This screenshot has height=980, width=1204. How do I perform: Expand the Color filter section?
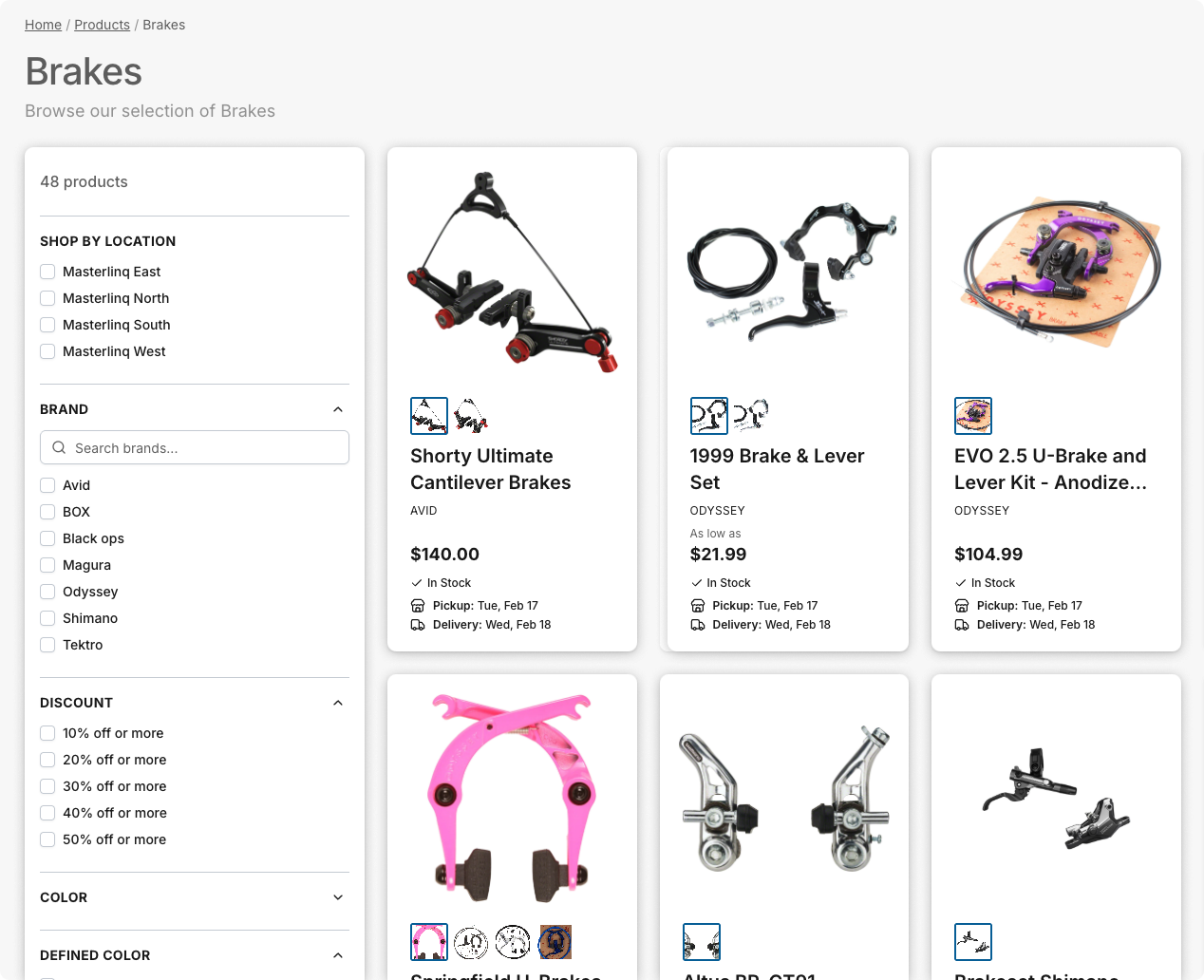[338, 897]
